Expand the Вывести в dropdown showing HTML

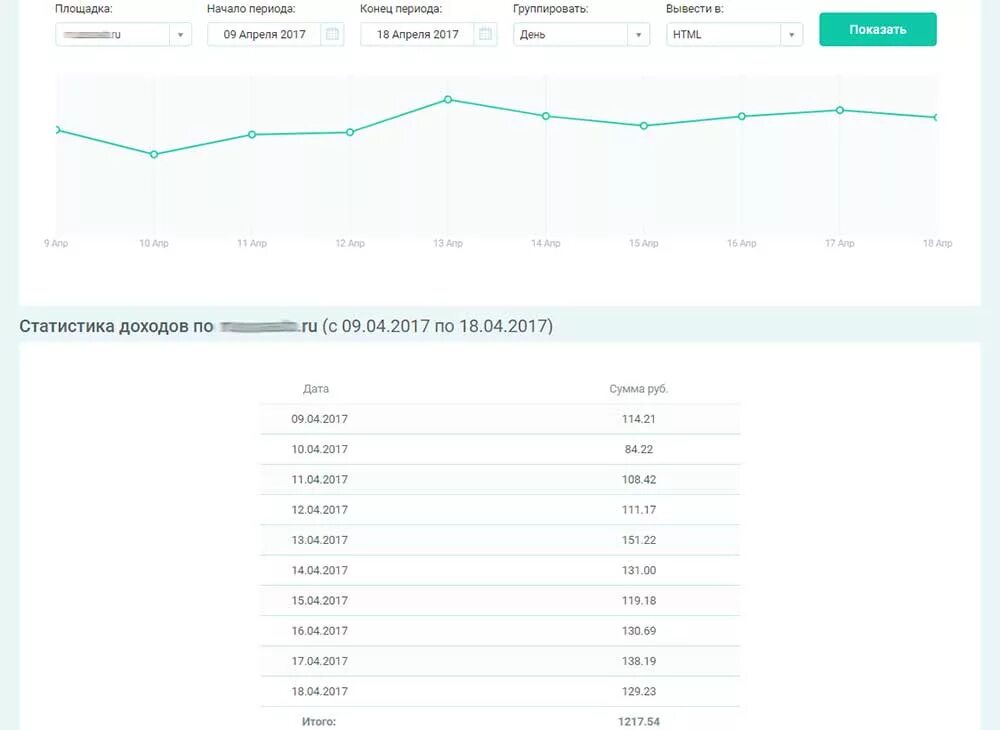pos(791,33)
